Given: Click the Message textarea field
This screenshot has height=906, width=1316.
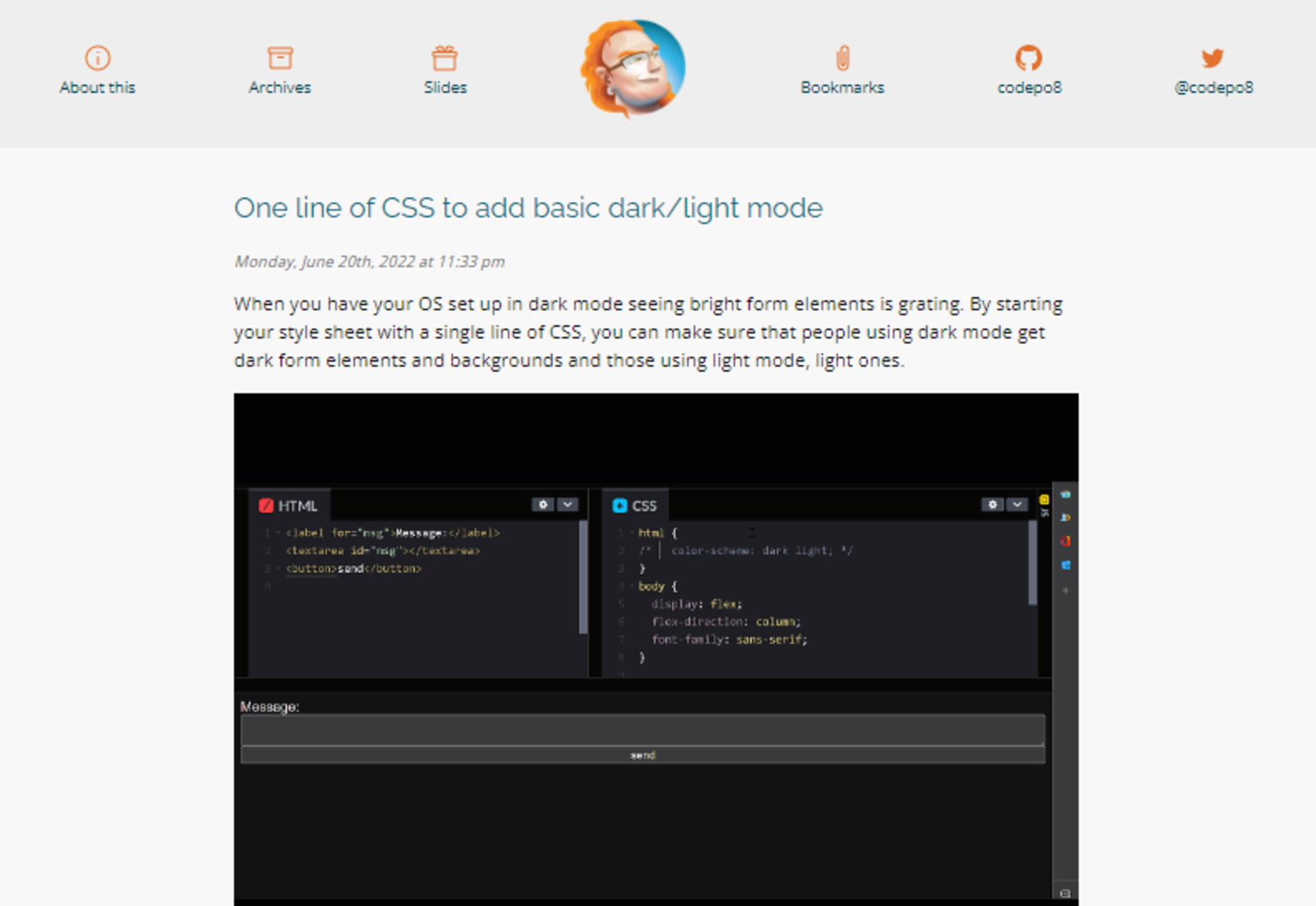Looking at the screenshot, I should pyautogui.click(x=642, y=729).
